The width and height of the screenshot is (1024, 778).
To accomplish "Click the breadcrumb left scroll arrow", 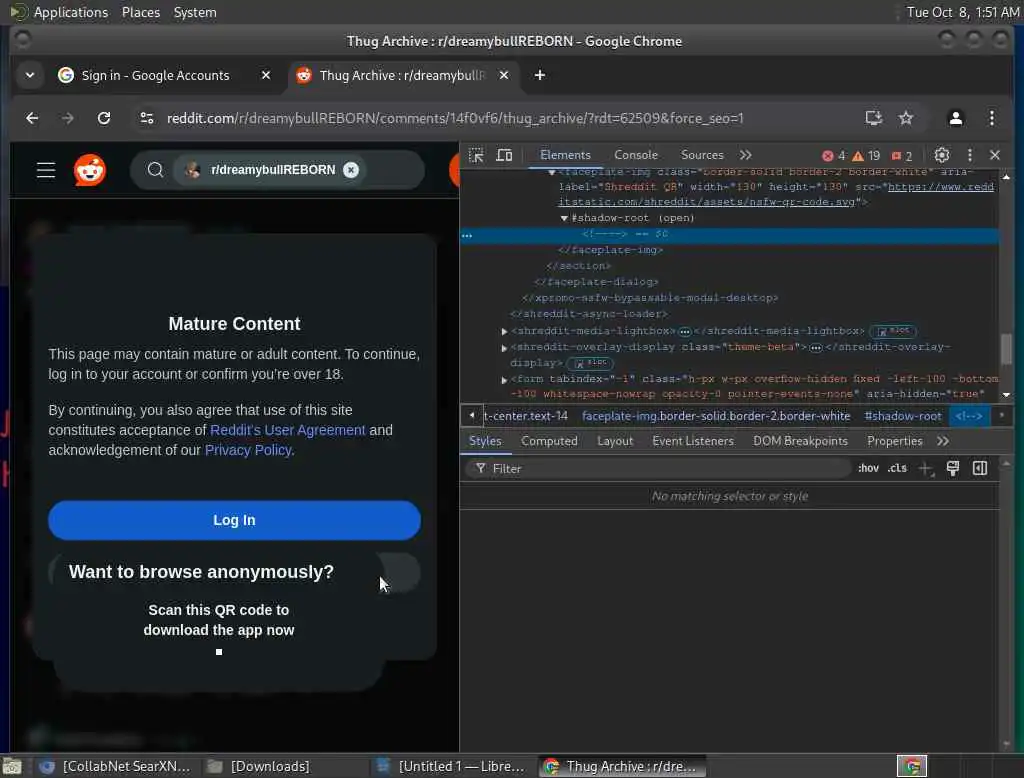I will coord(472,415).
